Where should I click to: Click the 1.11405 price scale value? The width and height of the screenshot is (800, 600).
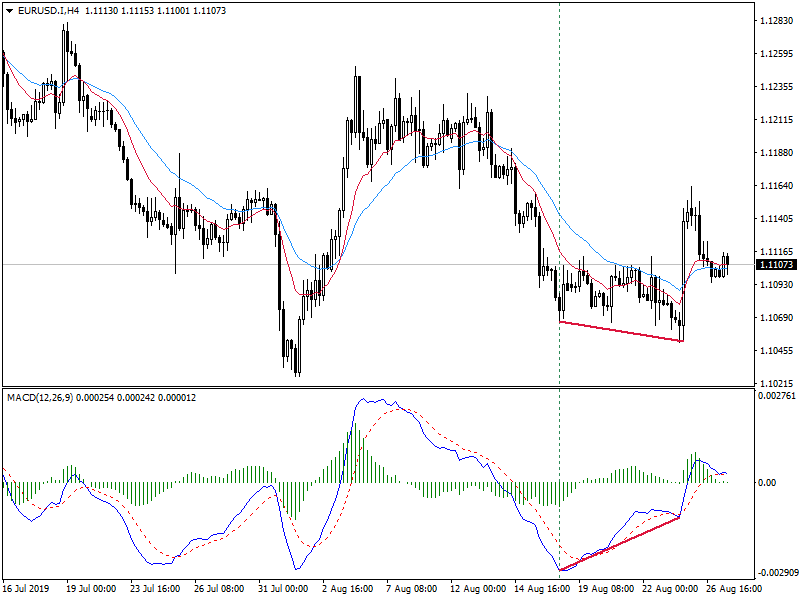pos(777,219)
